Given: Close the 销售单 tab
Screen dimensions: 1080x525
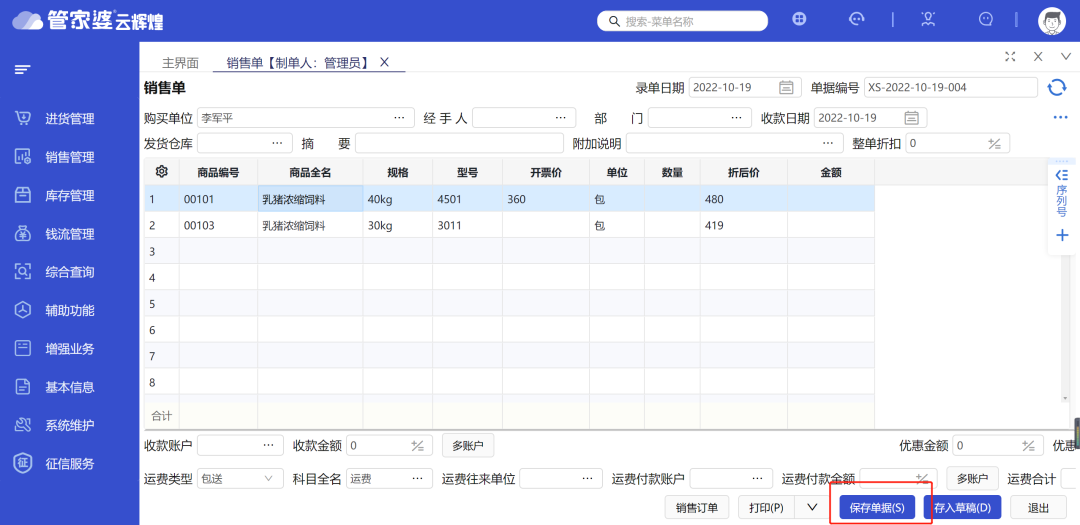Looking at the screenshot, I should tap(384, 62).
